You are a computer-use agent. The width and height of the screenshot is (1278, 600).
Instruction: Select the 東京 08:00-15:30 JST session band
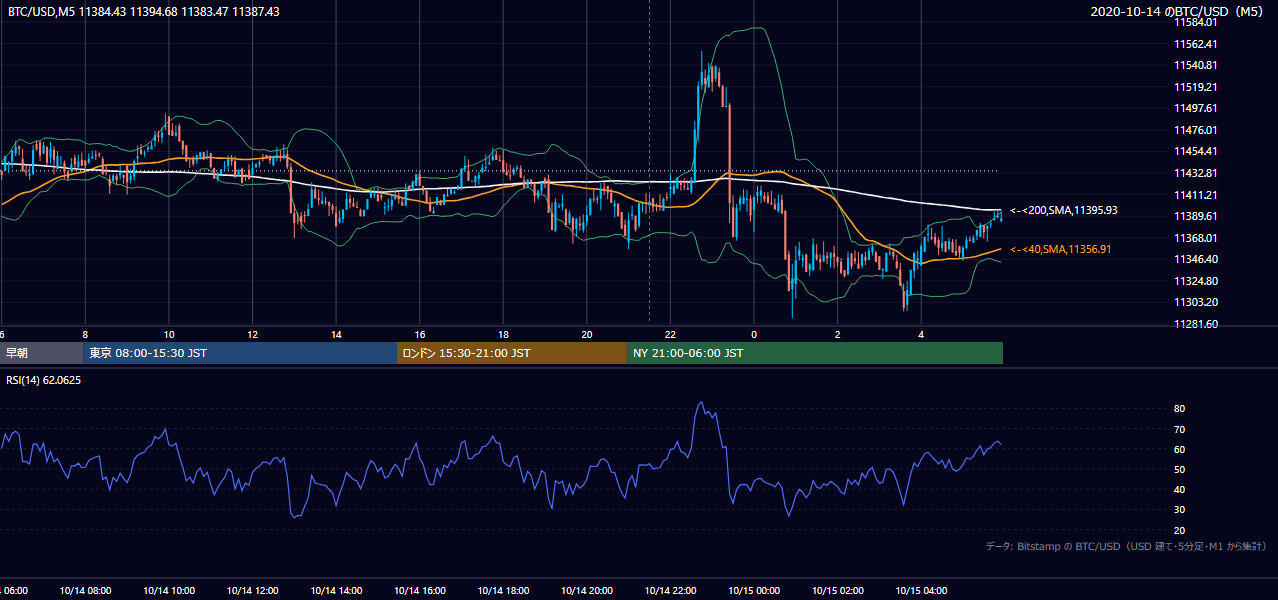[240, 353]
